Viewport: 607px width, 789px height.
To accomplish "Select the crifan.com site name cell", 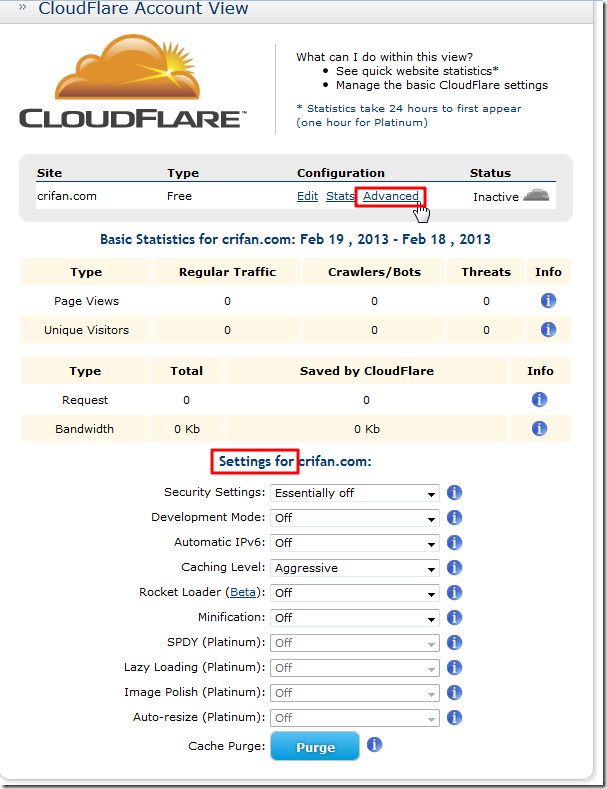I will coord(67,196).
